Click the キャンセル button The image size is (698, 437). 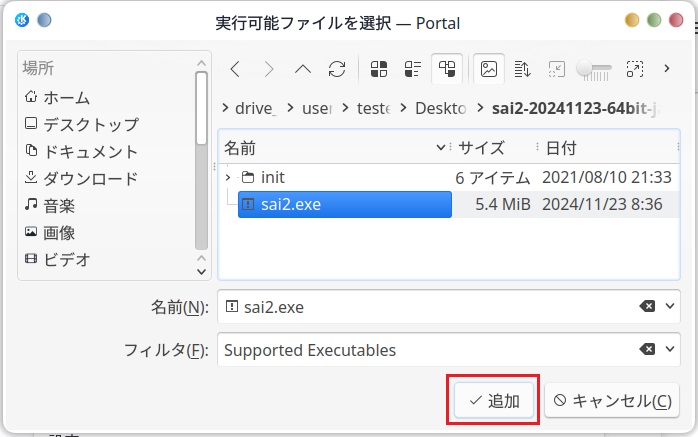pyautogui.click(x=612, y=401)
